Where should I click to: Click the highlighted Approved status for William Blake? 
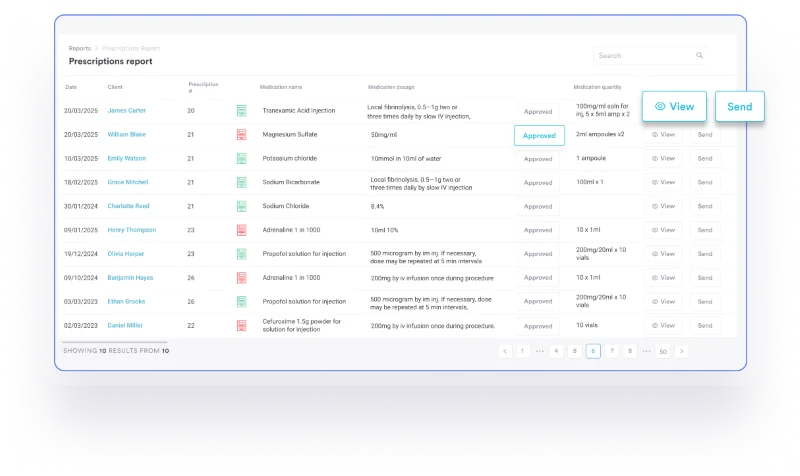coord(539,136)
